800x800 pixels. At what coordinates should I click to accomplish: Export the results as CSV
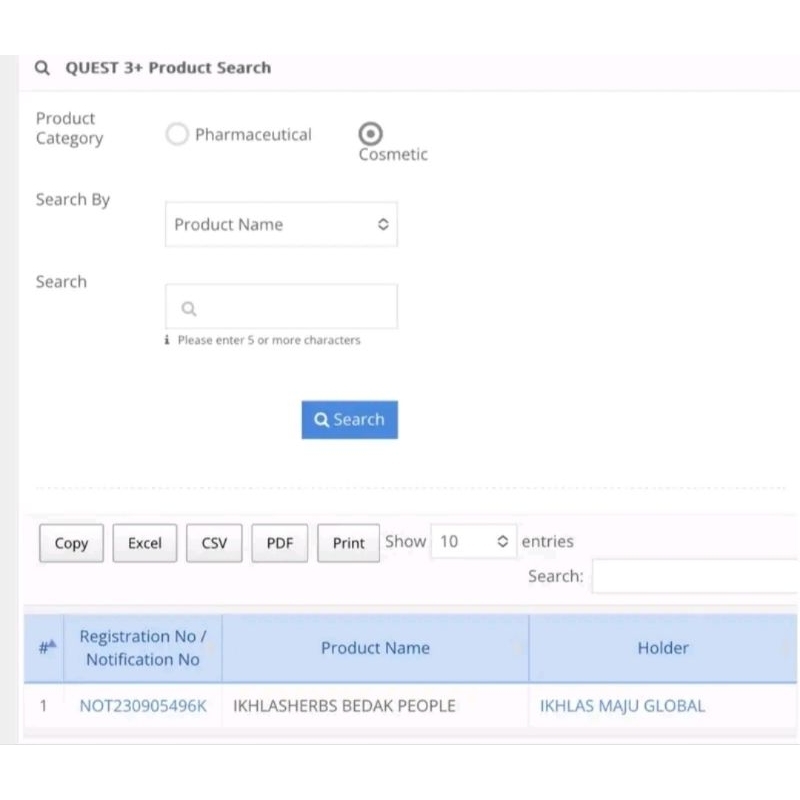[x=214, y=543]
